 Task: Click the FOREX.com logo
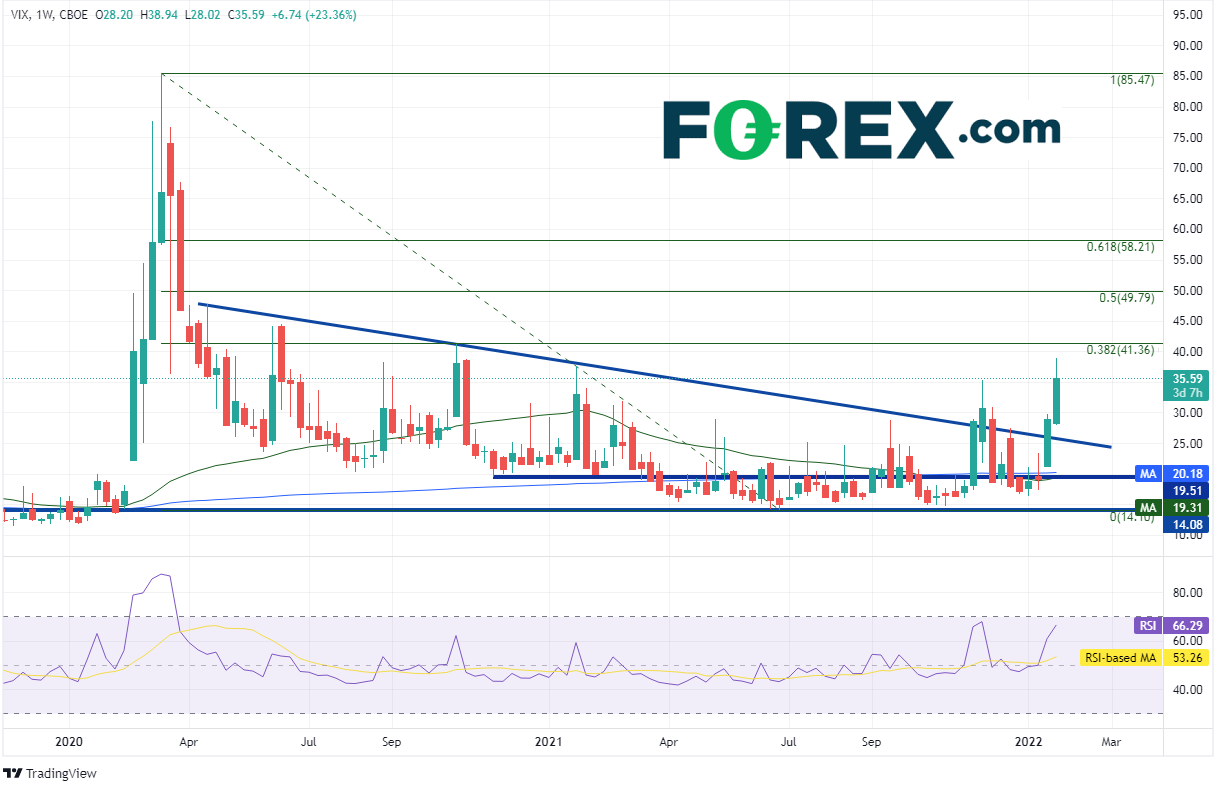point(861,130)
